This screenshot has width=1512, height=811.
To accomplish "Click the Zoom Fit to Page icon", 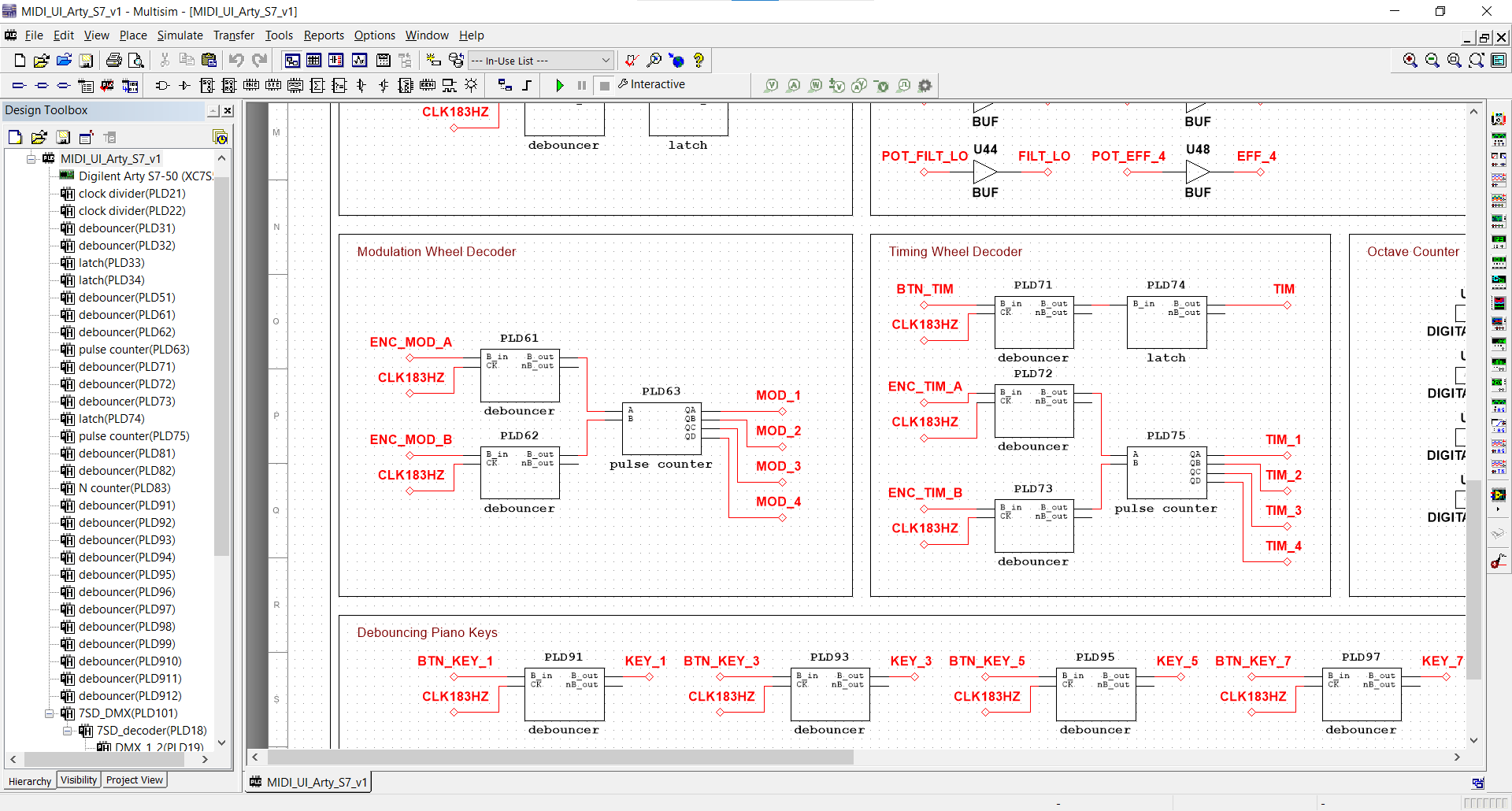I will click(x=1477, y=60).
